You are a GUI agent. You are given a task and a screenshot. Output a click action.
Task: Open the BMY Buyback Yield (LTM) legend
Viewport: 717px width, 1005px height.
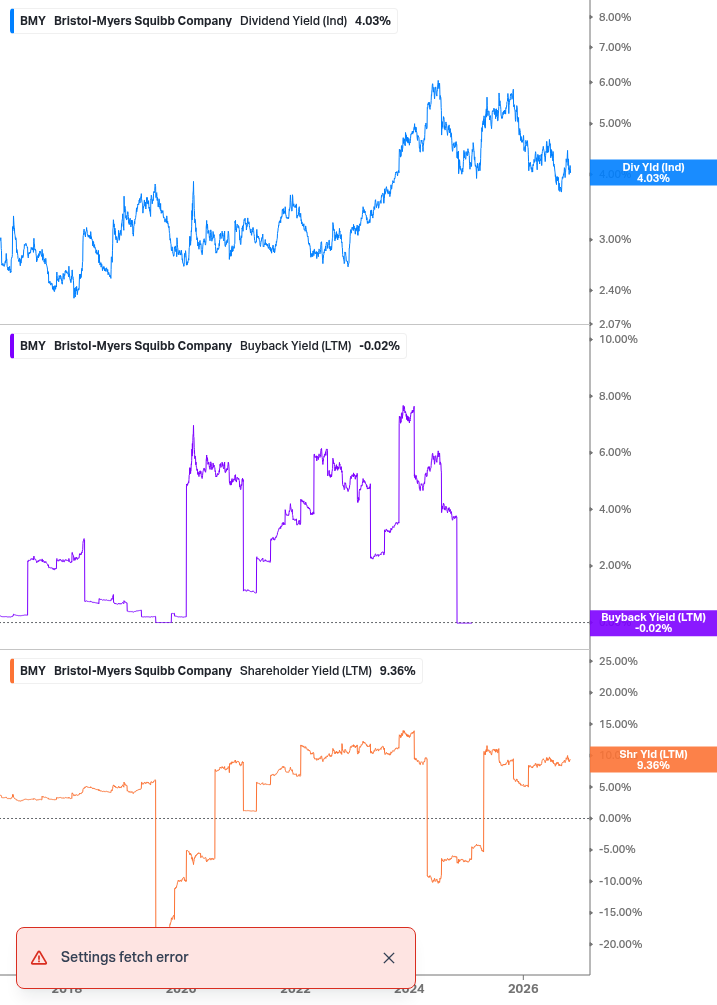coord(208,346)
